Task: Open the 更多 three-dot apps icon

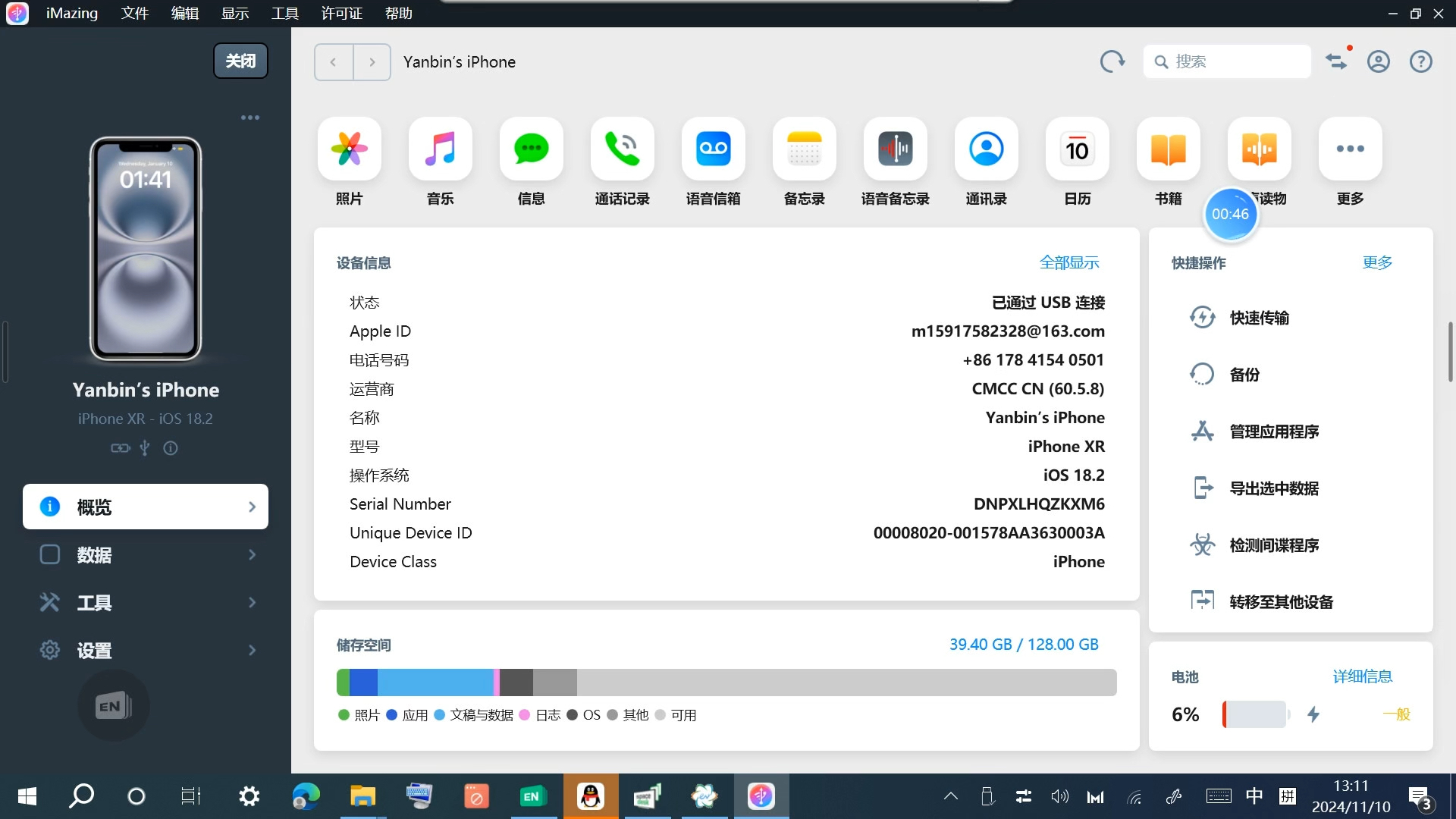Action: pos(1350,149)
